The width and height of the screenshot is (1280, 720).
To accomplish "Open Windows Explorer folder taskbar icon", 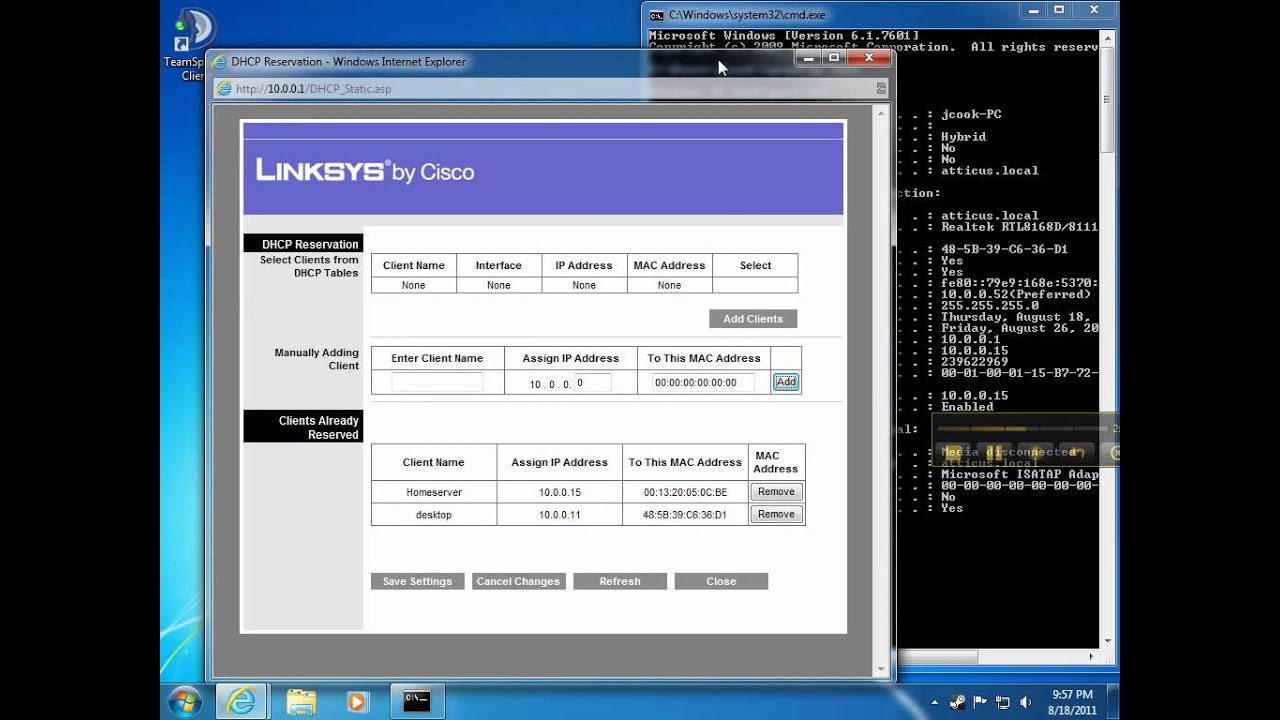I will [x=301, y=701].
